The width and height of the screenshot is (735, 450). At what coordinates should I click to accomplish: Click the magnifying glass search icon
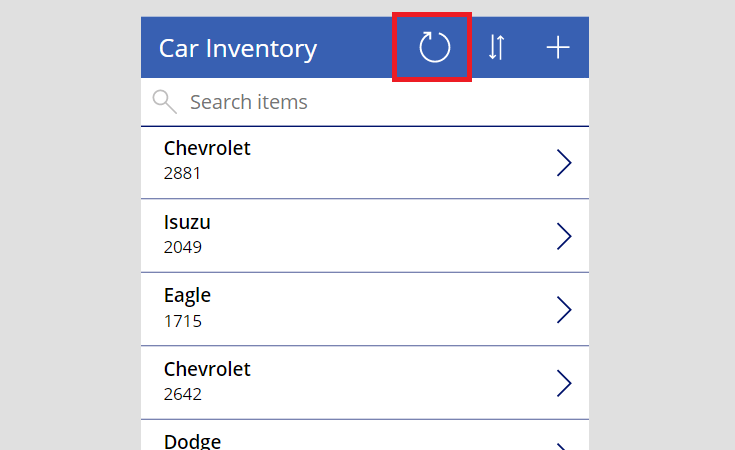point(165,102)
